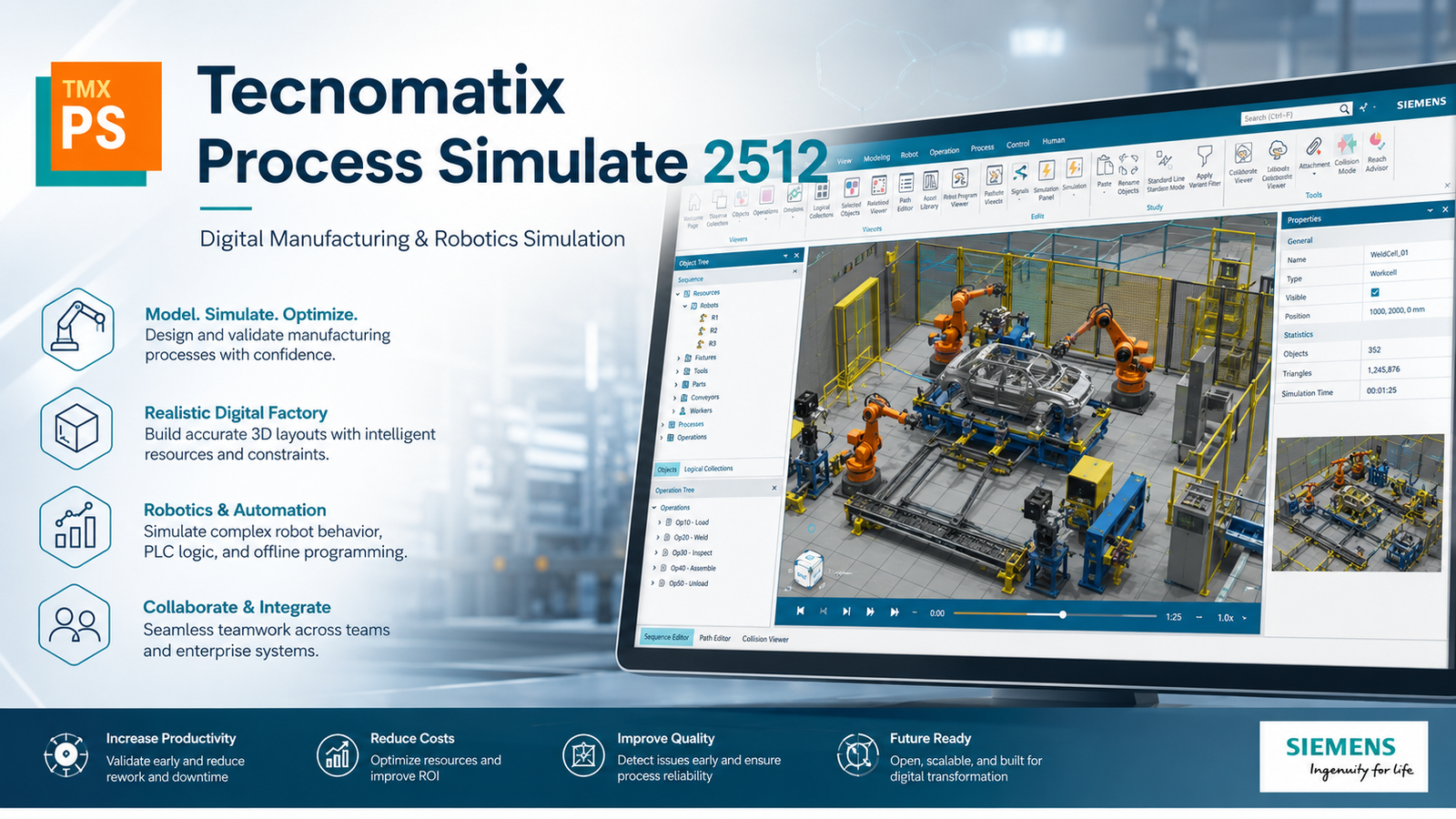Click the Attachment paperclip icon
Viewport: 1456px width, 819px height.
coord(1313,147)
